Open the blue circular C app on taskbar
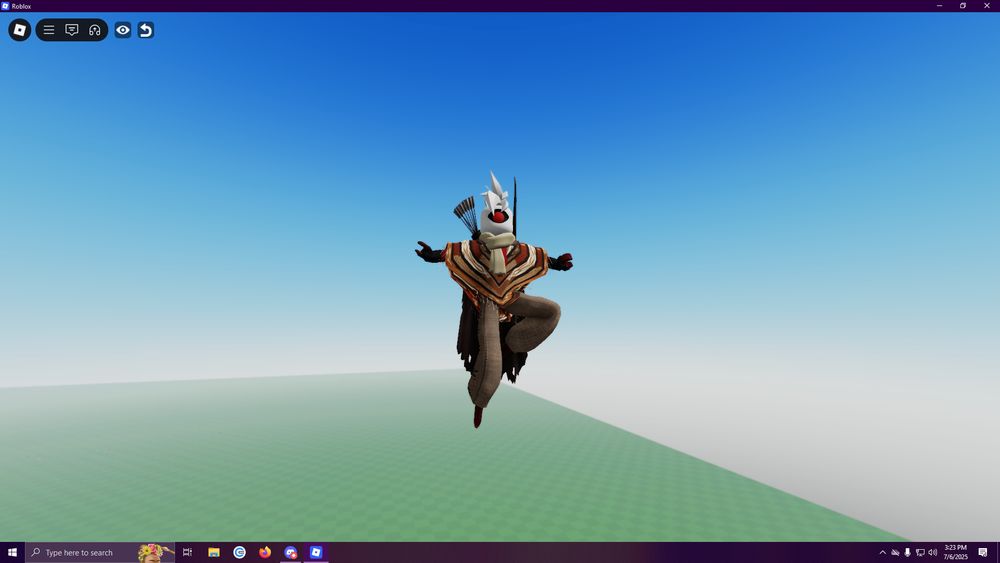The image size is (1000, 563). [x=239, y=552]
